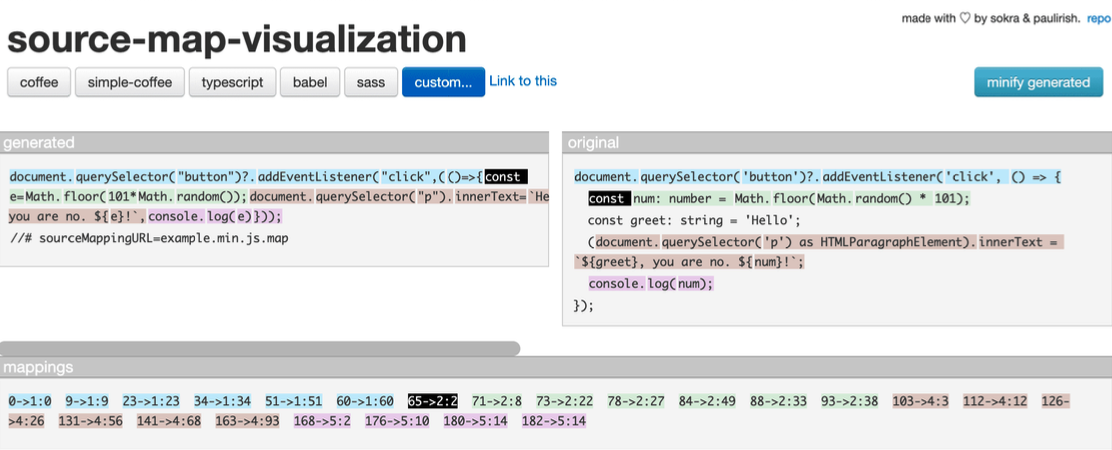1112x450 pixels.
Task: Choose the babel example
Action: pos(310,82)
